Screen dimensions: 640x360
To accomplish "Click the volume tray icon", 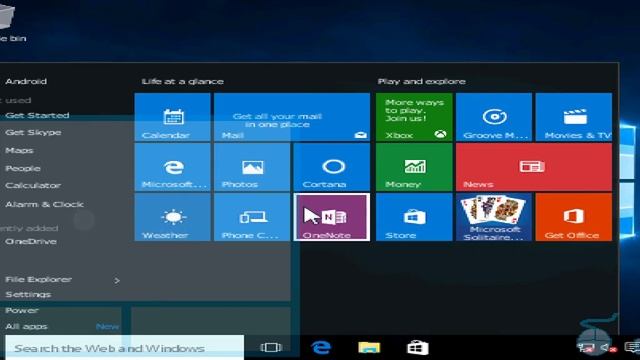I will click(x=609, y=348).
